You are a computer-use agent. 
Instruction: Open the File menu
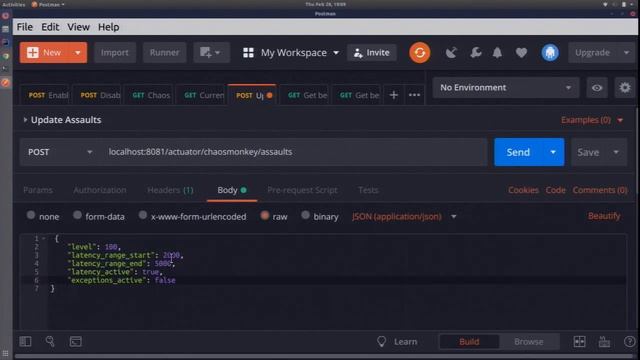[24, 27]
